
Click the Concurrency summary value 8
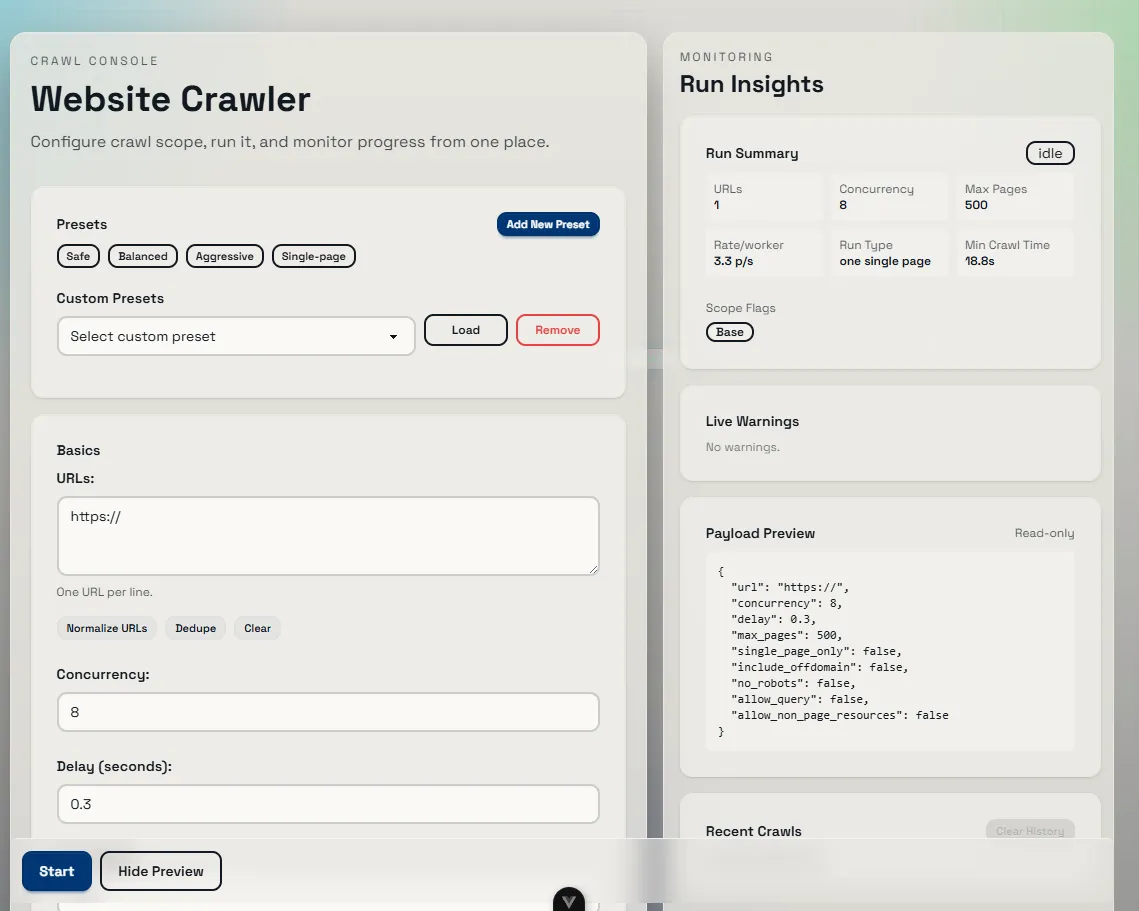[x=843, y=205]
